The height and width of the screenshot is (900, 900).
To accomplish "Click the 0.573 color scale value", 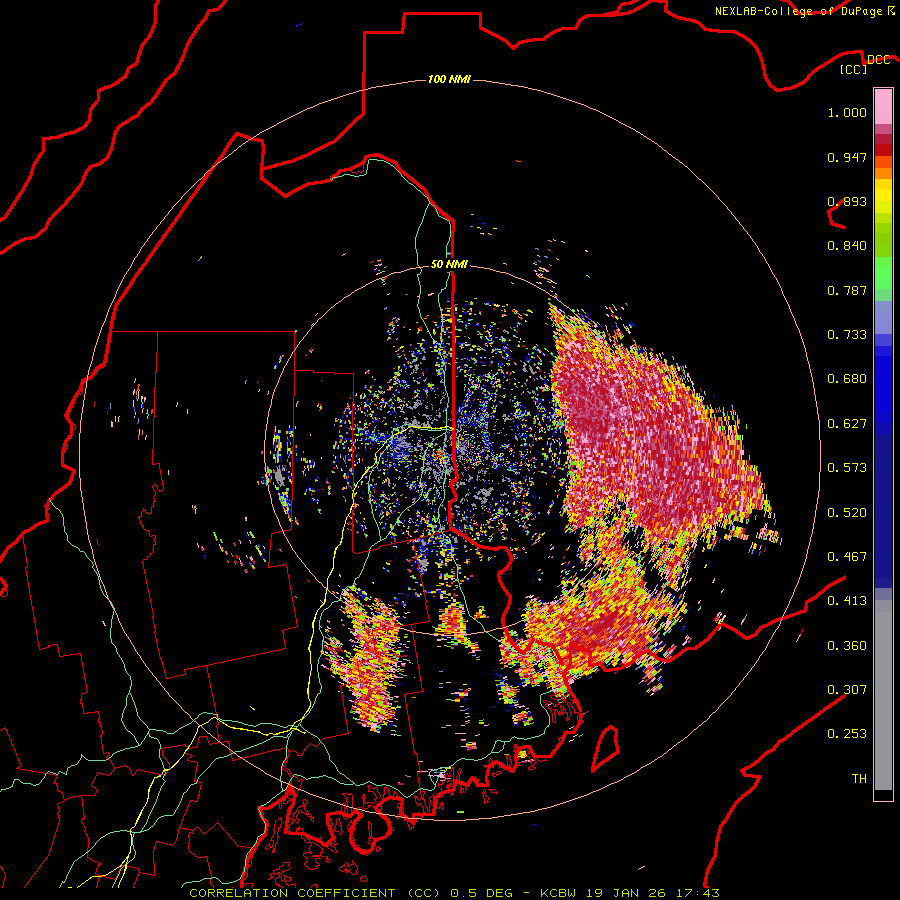I will (x=847, y=468).
